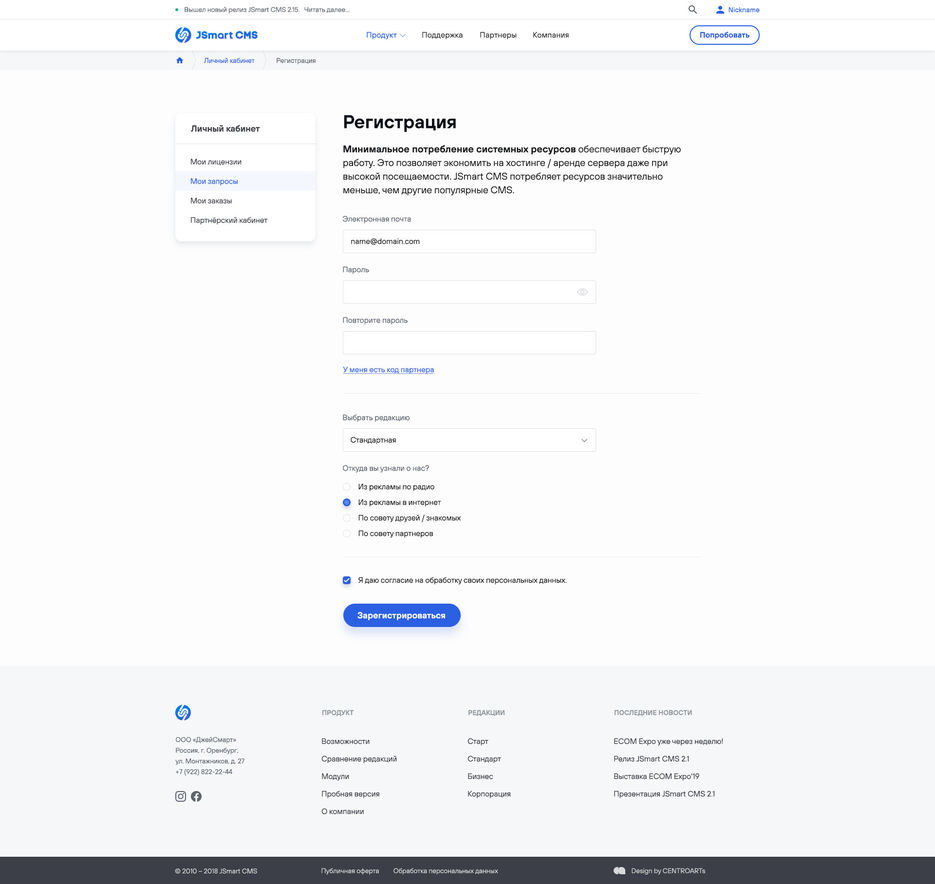Select 'Из рекламы в интернет' radio option

(x=346, y=502)
